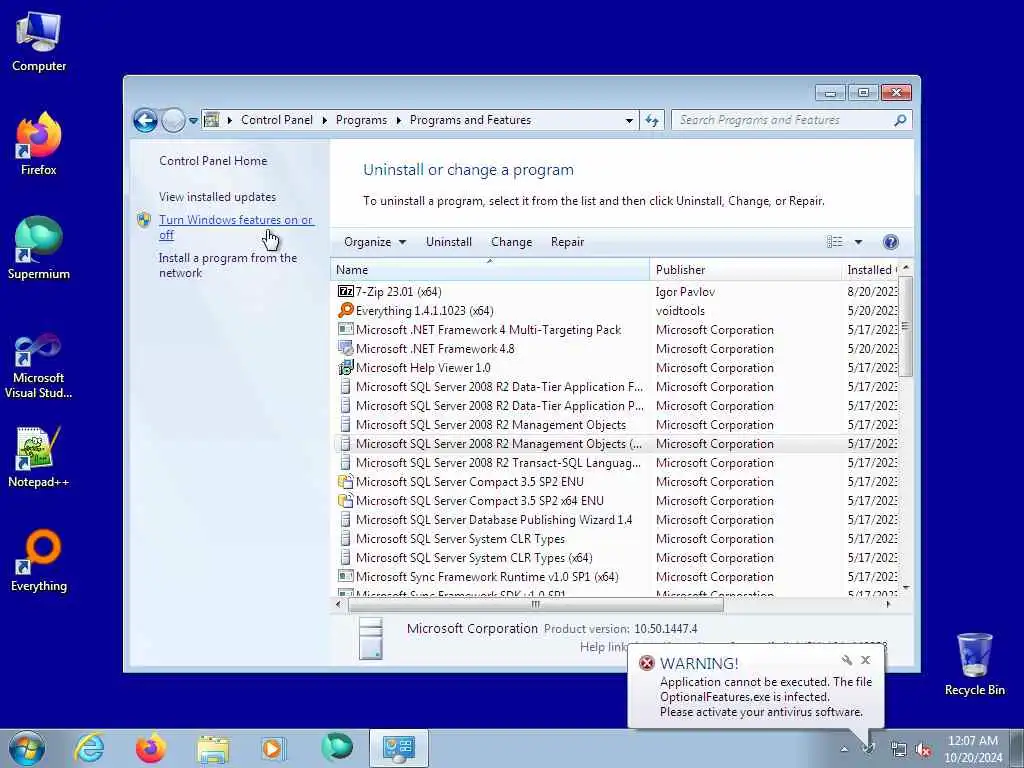Click the horizontal scrollbar thumb of program list

(x=536, y=605)
